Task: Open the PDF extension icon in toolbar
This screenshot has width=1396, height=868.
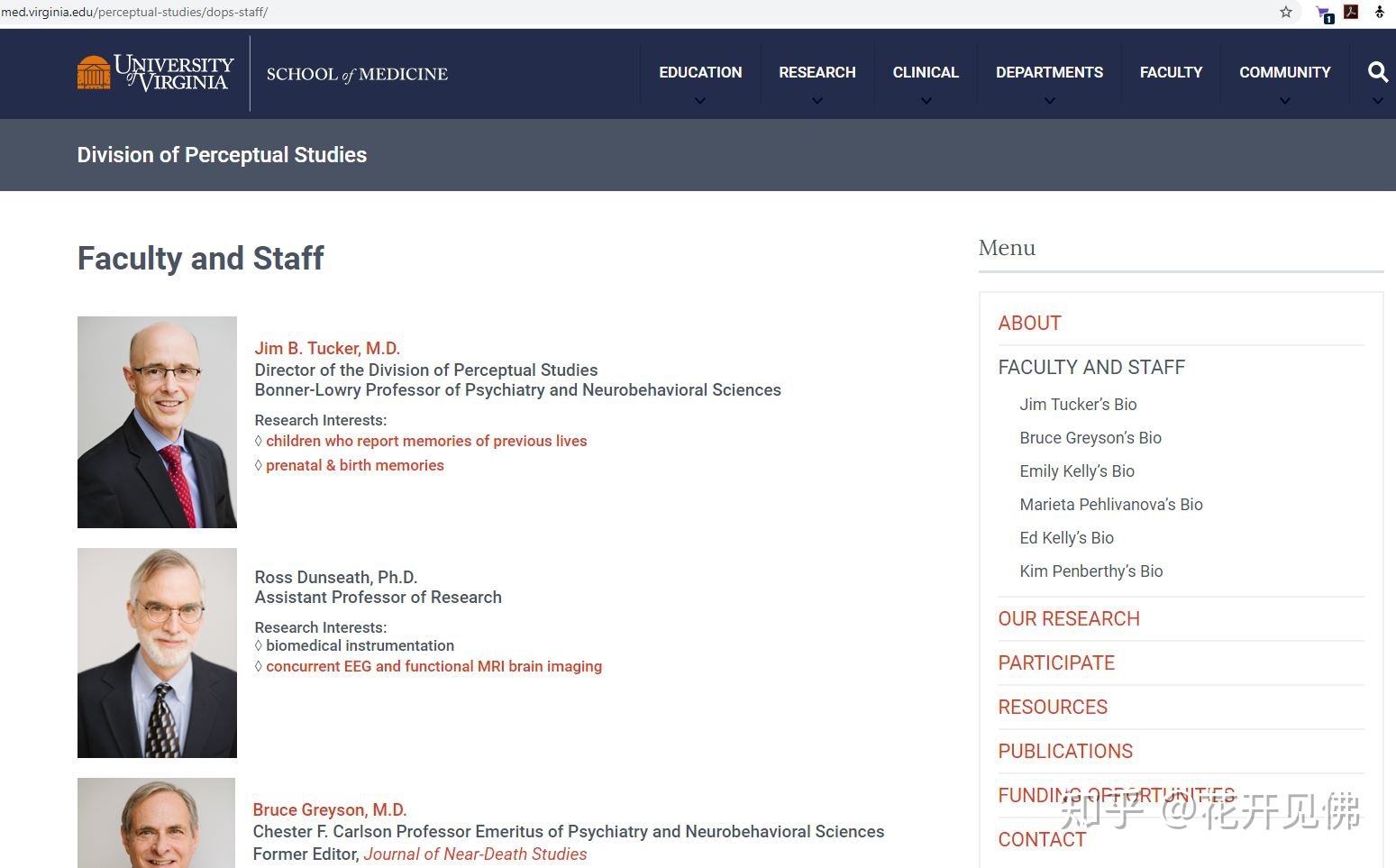Action: [x=1351, y=12]
